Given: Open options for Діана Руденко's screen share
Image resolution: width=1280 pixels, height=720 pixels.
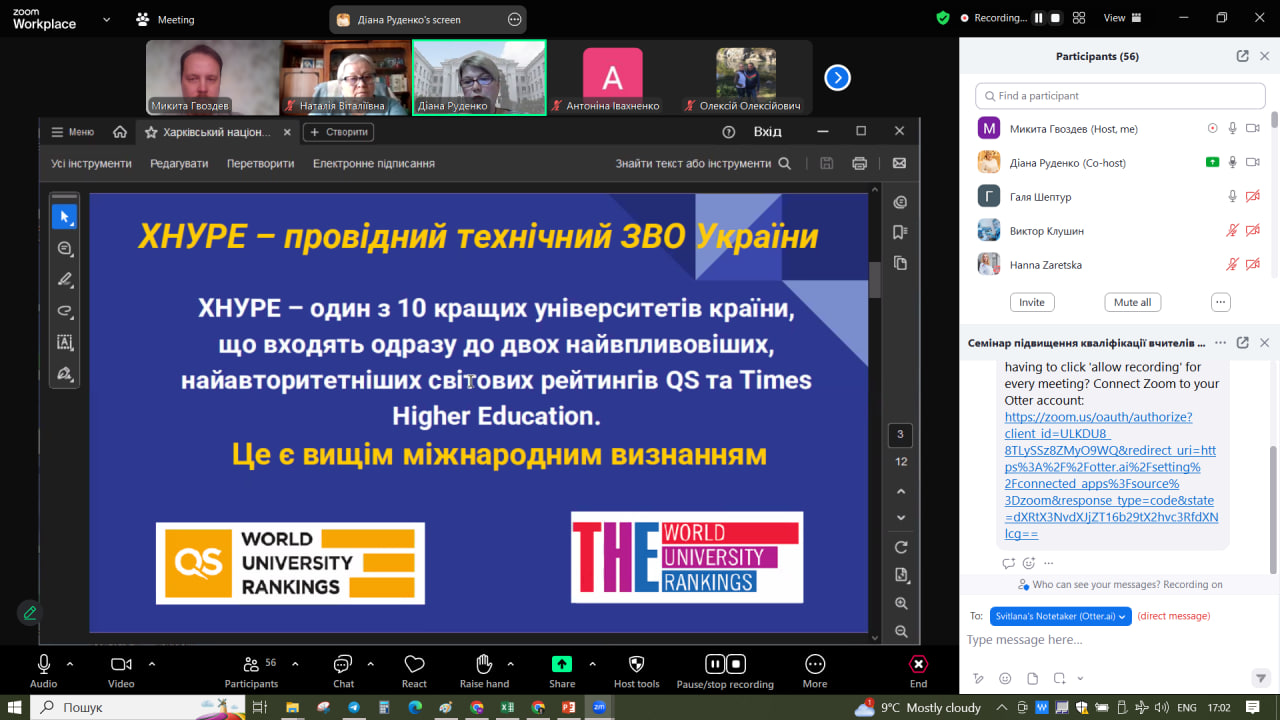Looking at the screenshot, I should (515, 19).
